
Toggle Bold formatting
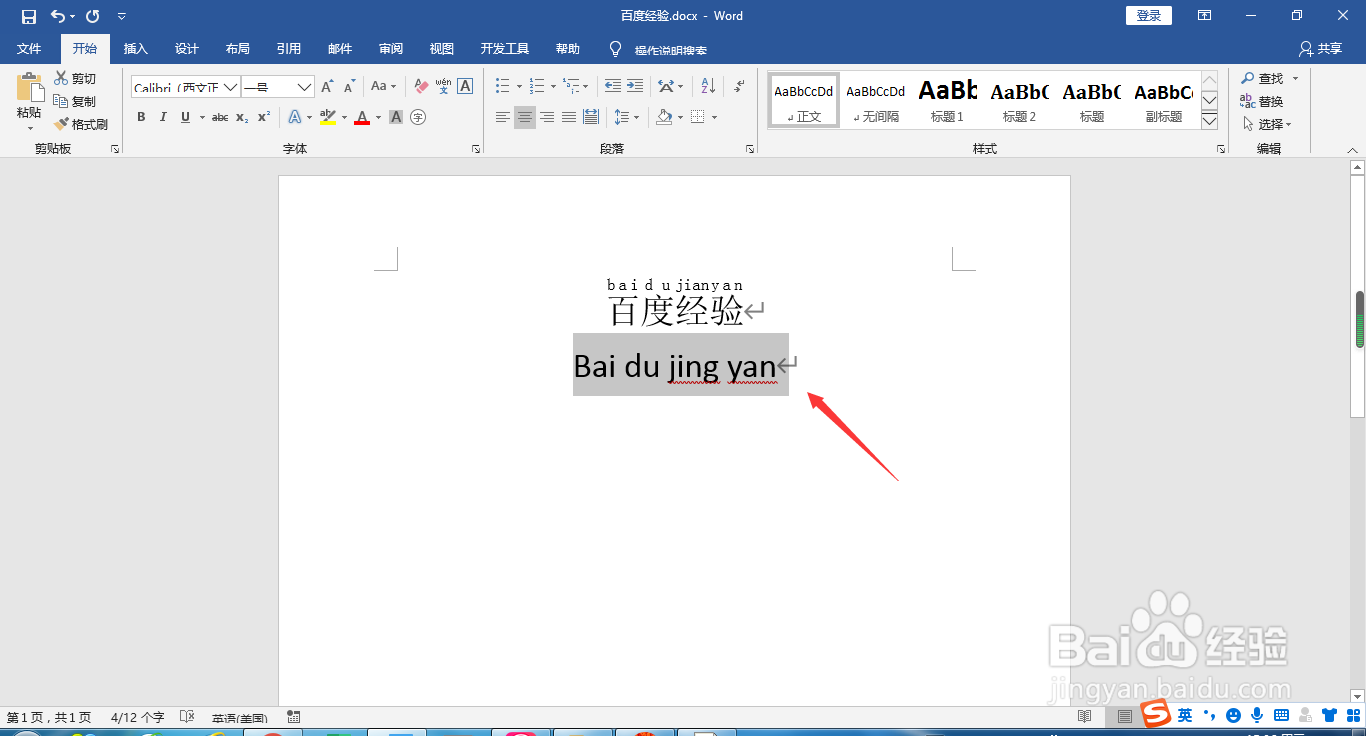141,117
